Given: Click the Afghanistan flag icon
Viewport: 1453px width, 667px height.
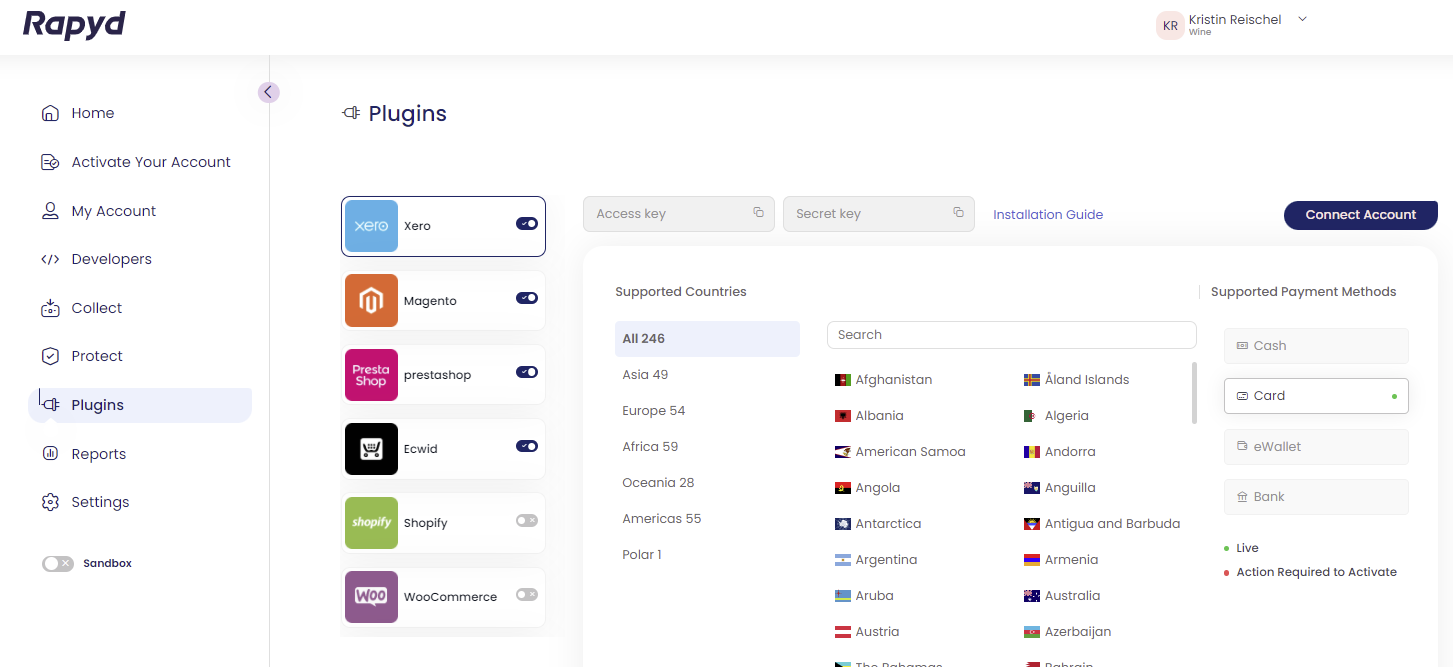Looking at the screenshot, I should click(843, 380).
